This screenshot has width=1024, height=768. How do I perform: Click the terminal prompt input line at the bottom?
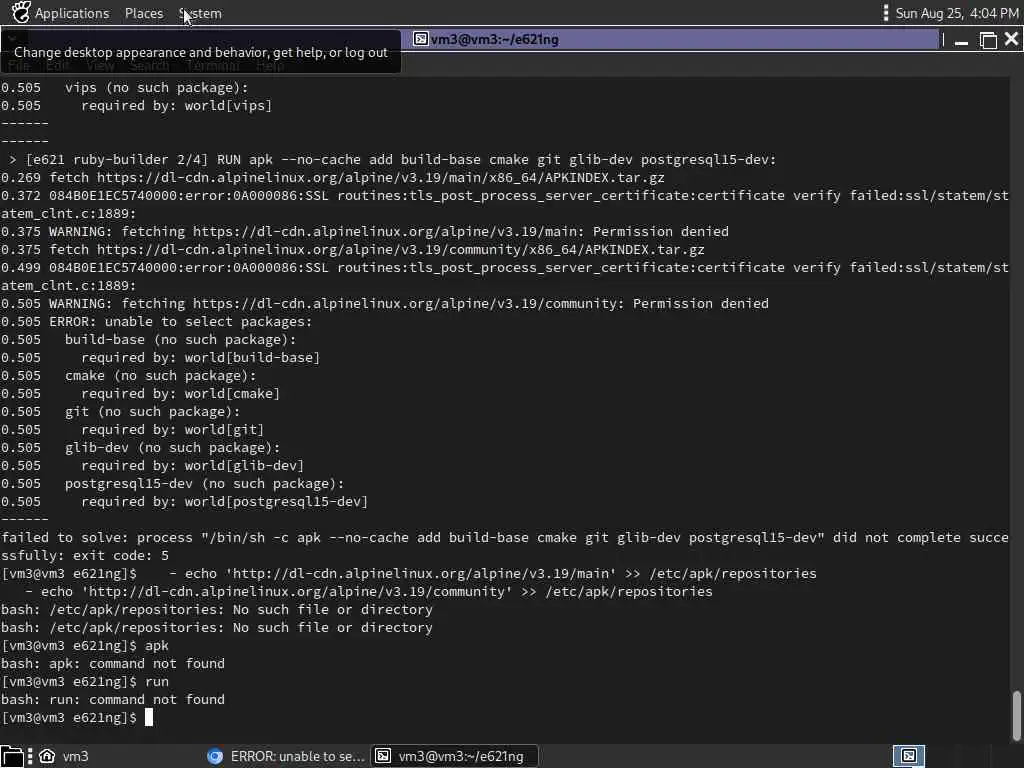pos(77,717)
